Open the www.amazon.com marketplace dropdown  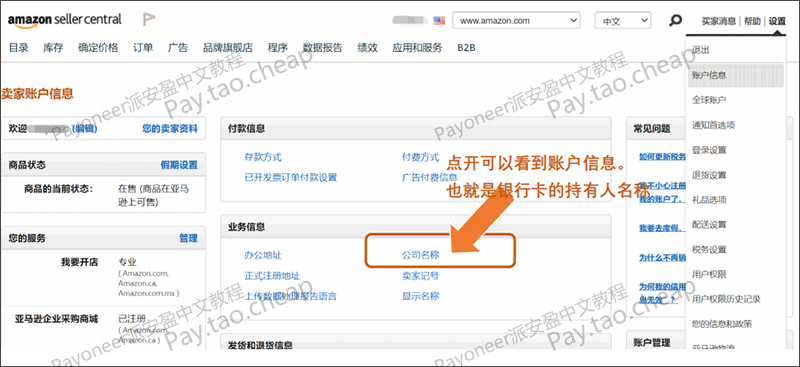pos(516,21)
